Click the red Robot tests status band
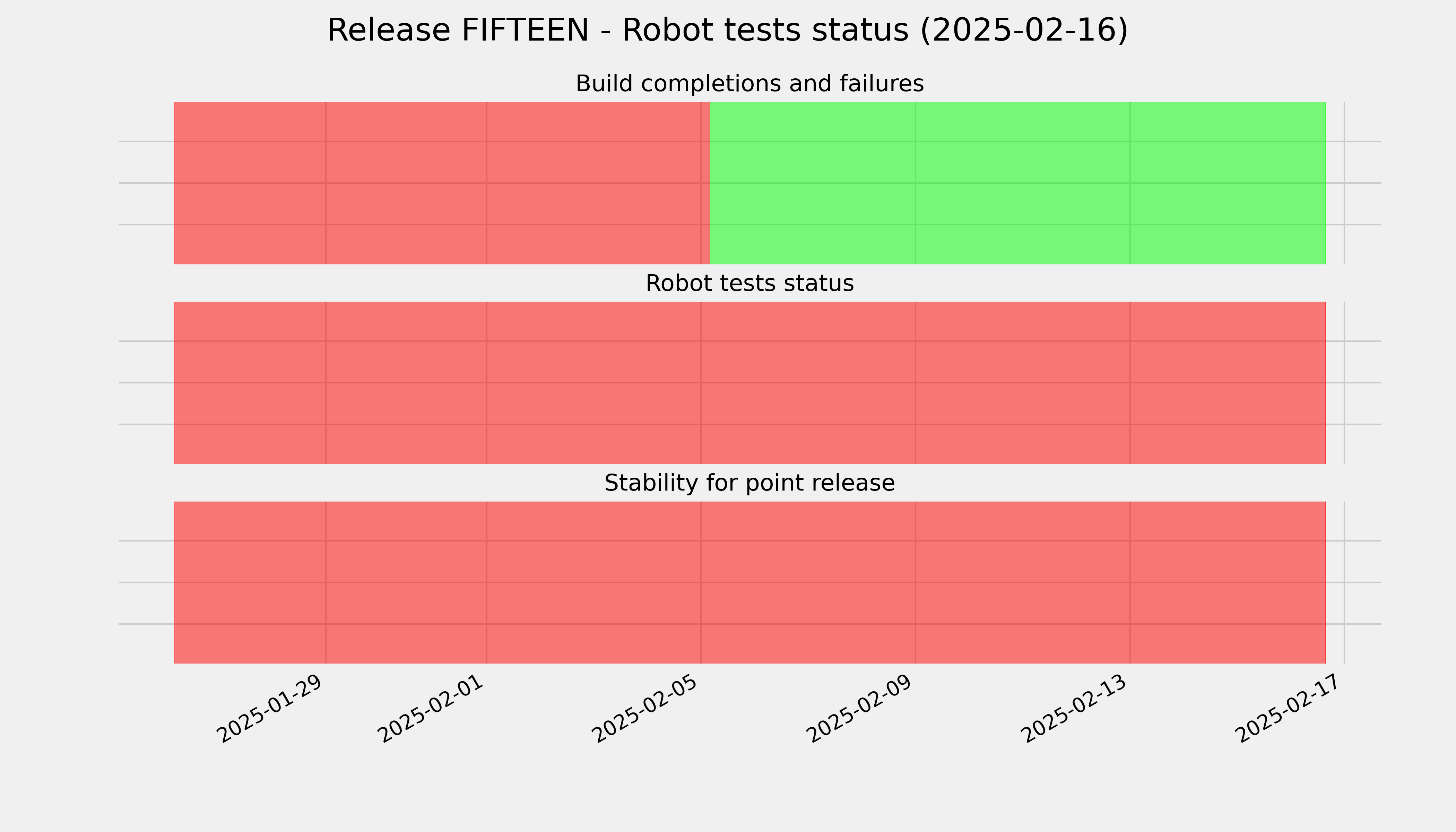 749,383
